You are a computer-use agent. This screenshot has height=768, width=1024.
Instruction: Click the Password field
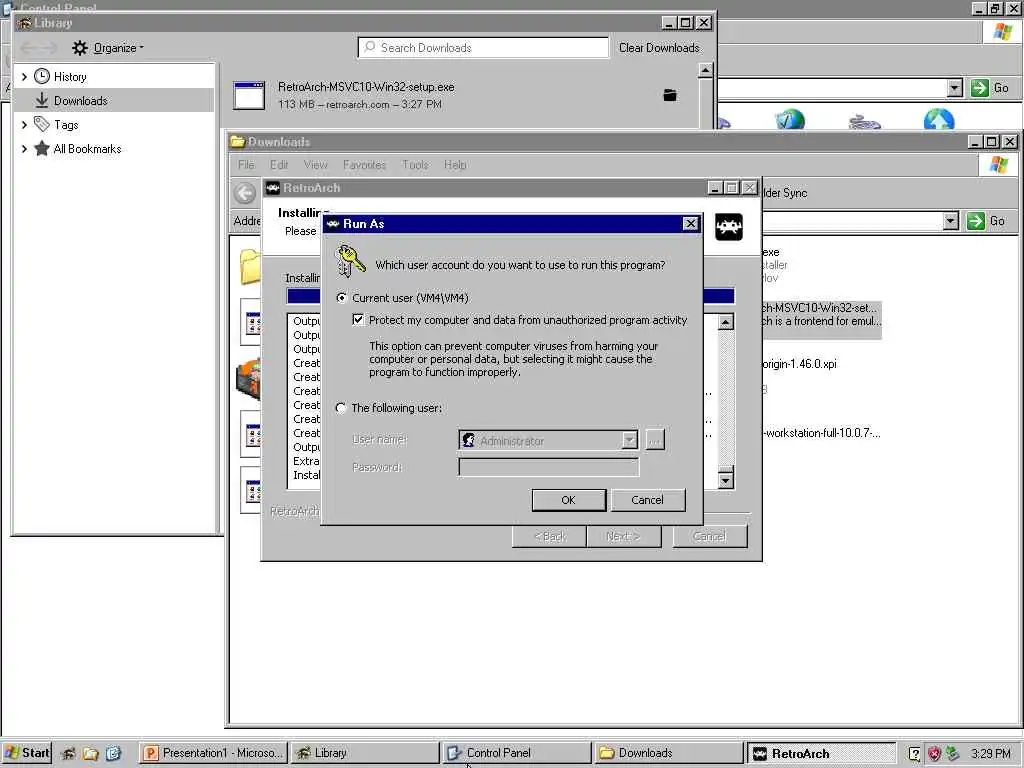point(549,467)
